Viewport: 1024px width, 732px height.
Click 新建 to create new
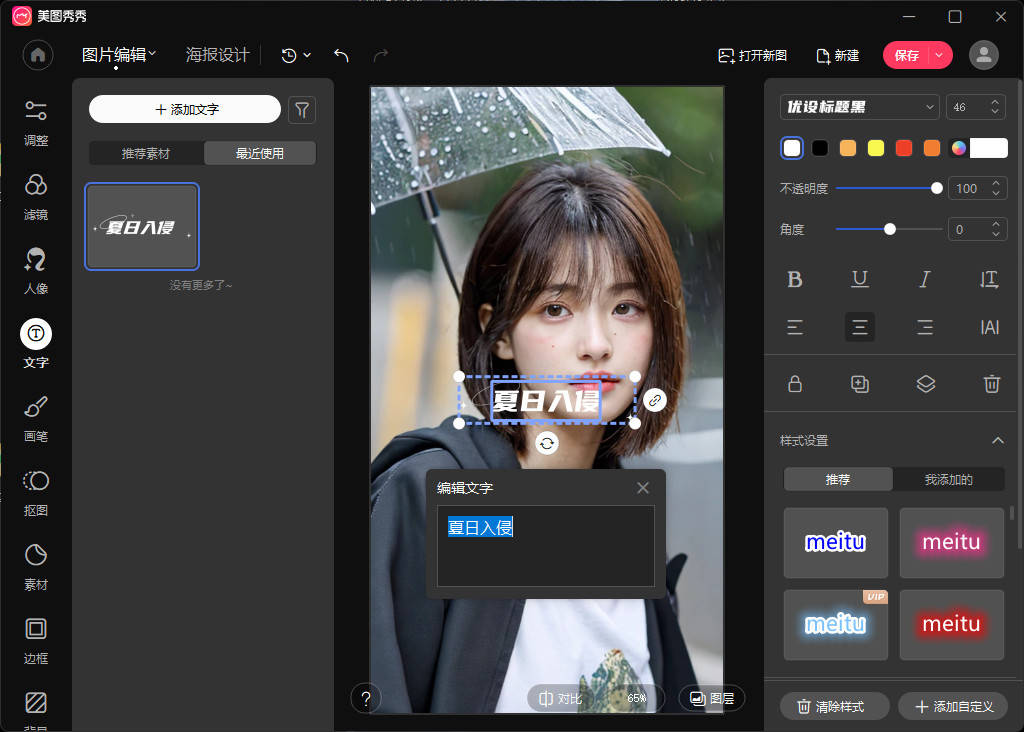coord(838,56)
